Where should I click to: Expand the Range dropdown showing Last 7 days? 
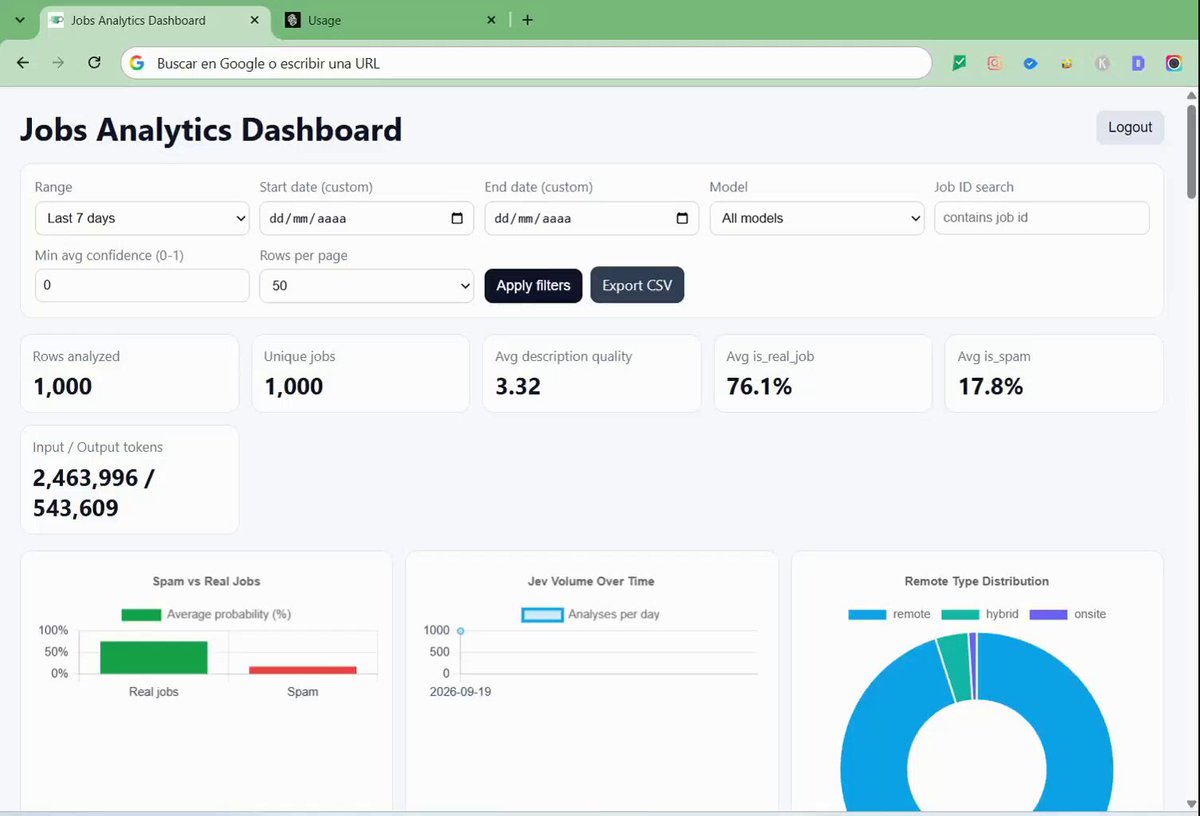pos(142,218)
